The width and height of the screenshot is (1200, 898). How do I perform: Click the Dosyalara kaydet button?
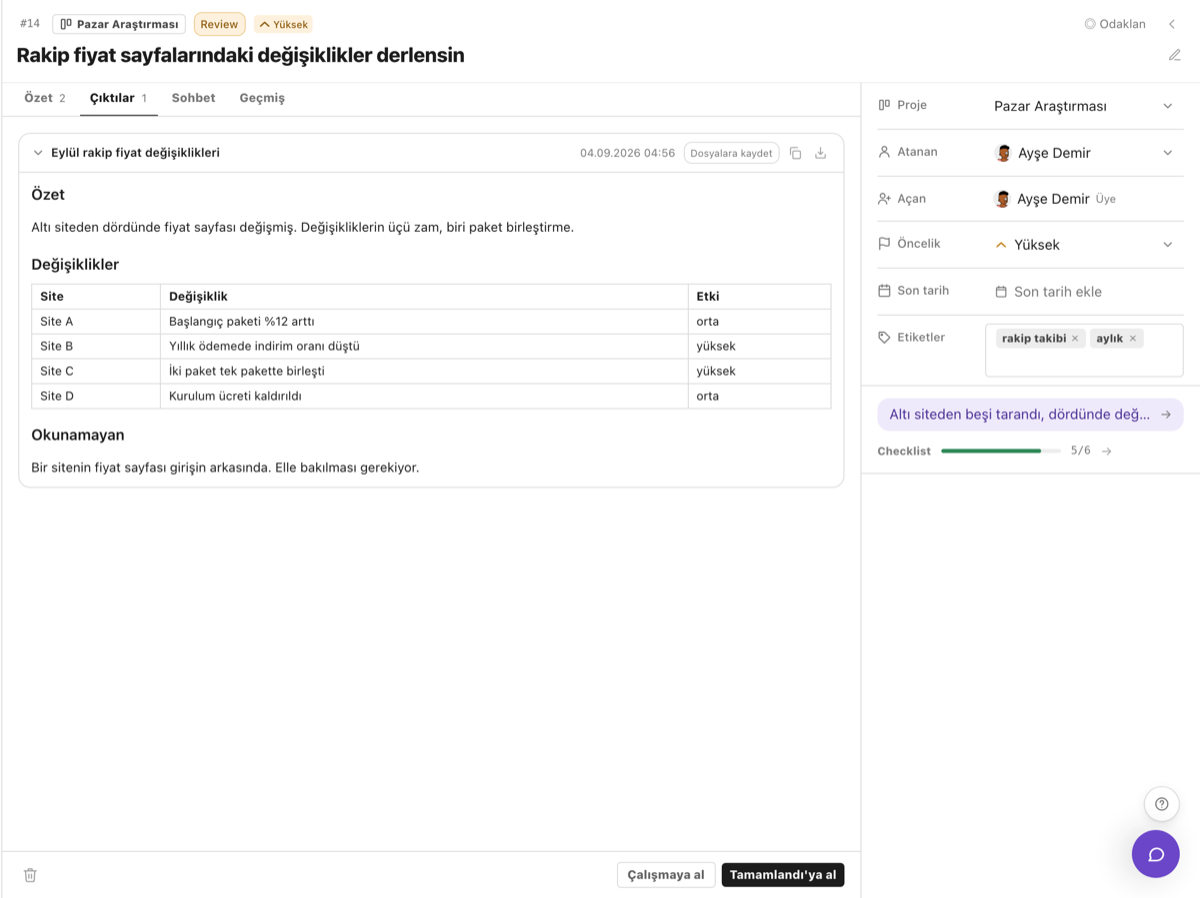(731, 153)
